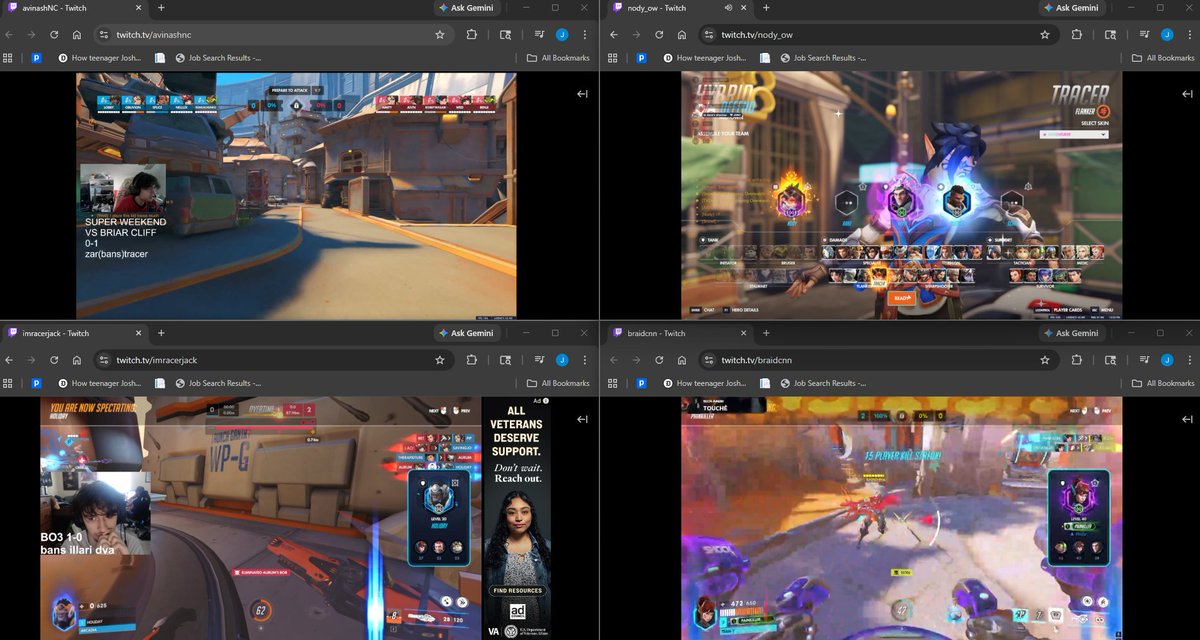
Task: Click Ask Gemini in the braidcnn window
Action: 1070,333
